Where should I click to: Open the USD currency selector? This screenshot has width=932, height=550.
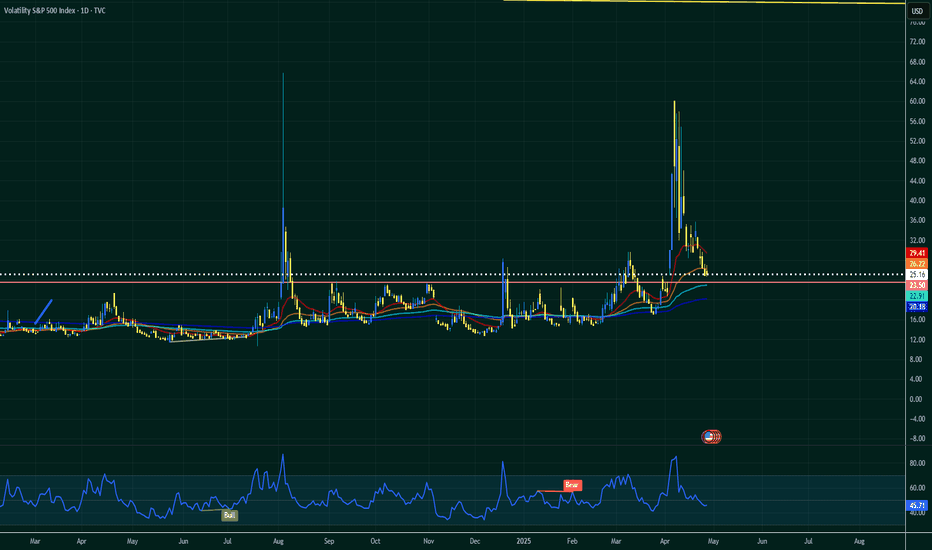(917, 11)
